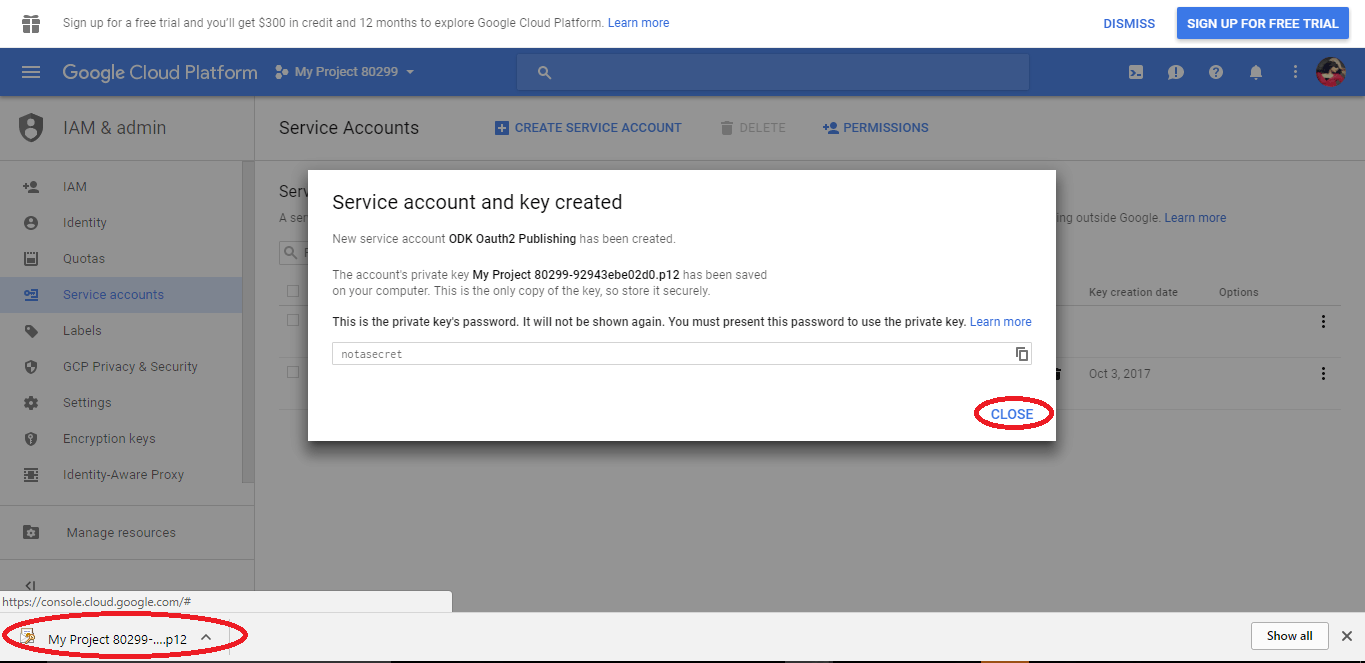Click the Options column header
Image resolution: width=1365 pixels, height=663 pixels.
tap(1238, 292)
